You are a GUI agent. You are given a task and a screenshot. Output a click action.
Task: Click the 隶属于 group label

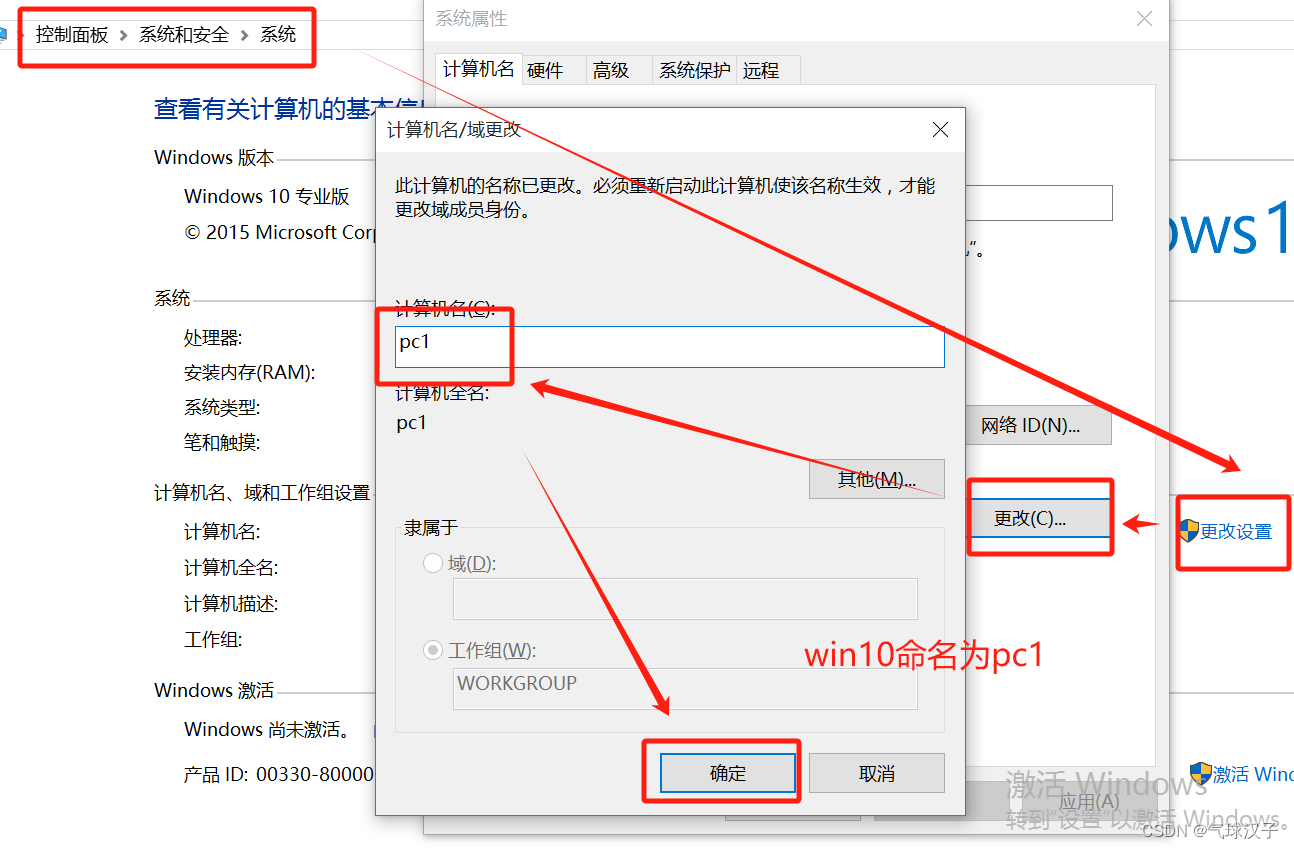pyautogui.click(x=431, y=528)
